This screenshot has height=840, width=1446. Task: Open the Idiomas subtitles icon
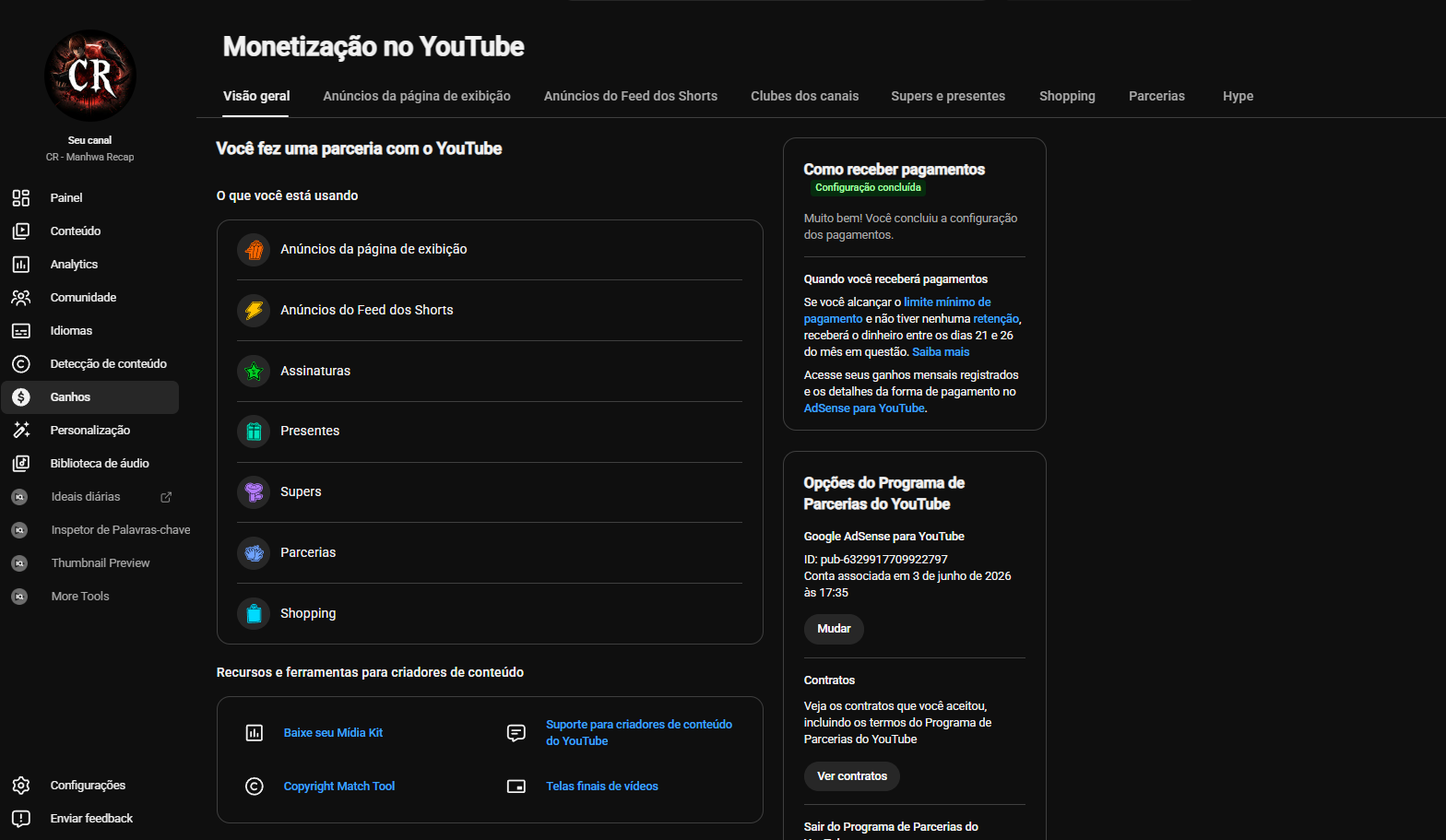(x=21, y=331)
